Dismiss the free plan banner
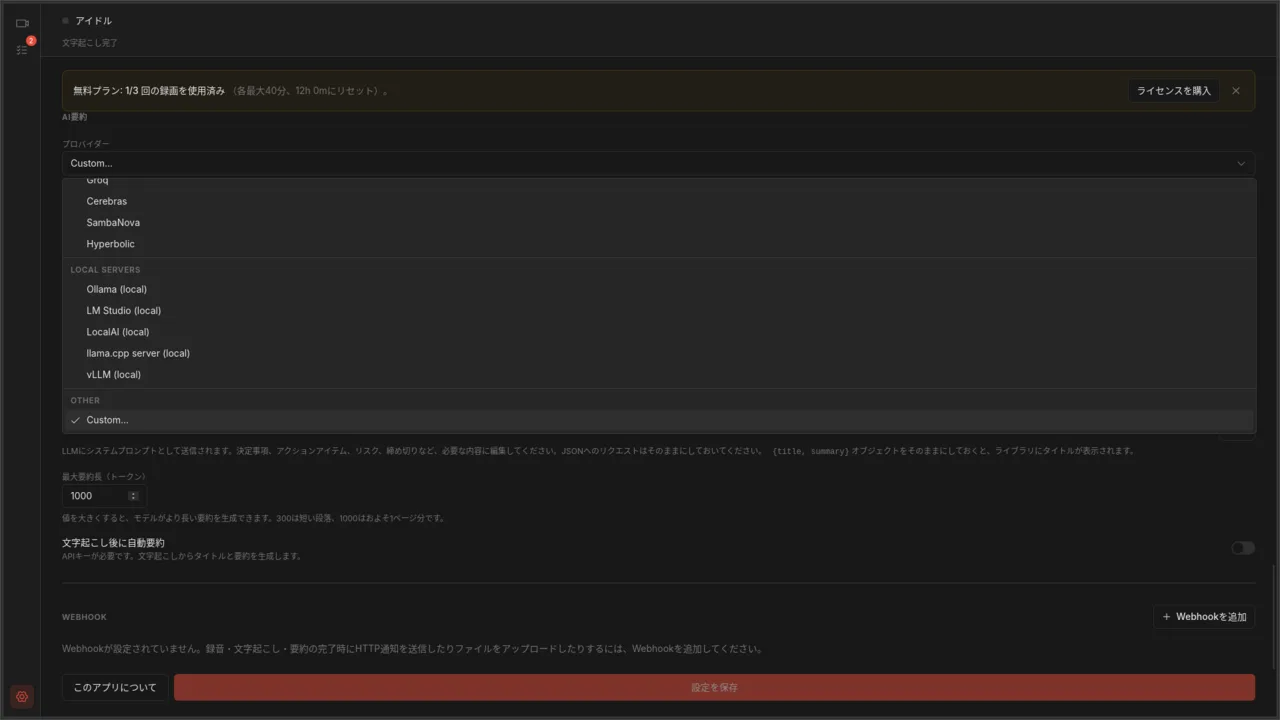 coord(1236,91)
